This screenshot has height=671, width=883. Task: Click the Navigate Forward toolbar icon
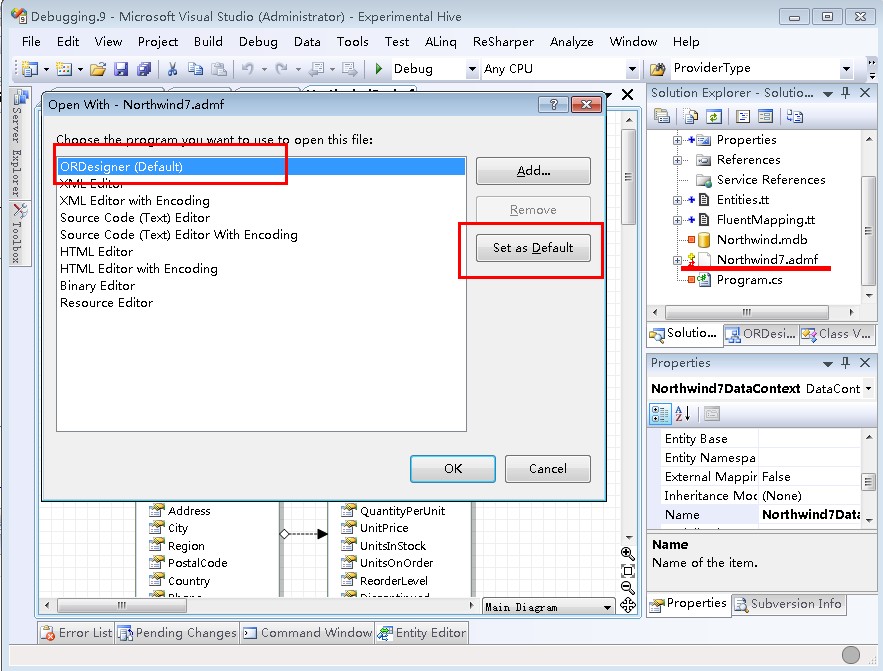(x=350, y=69)
